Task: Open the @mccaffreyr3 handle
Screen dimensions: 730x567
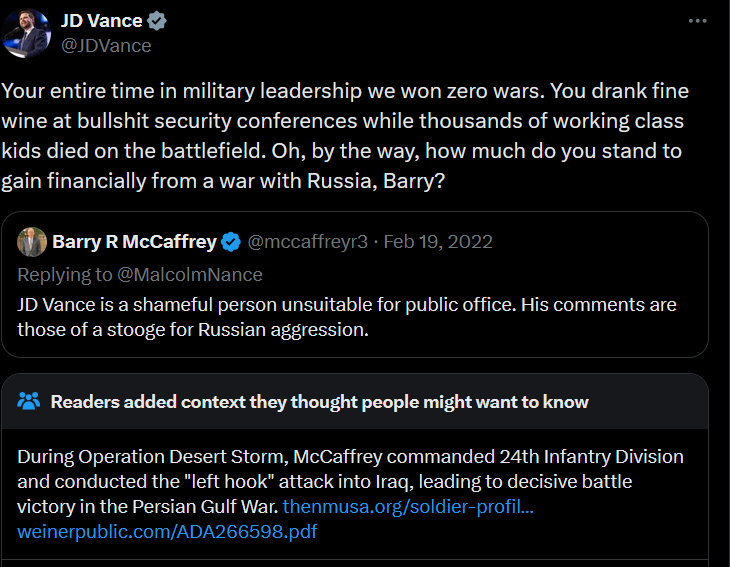Action: click(308, 242)
